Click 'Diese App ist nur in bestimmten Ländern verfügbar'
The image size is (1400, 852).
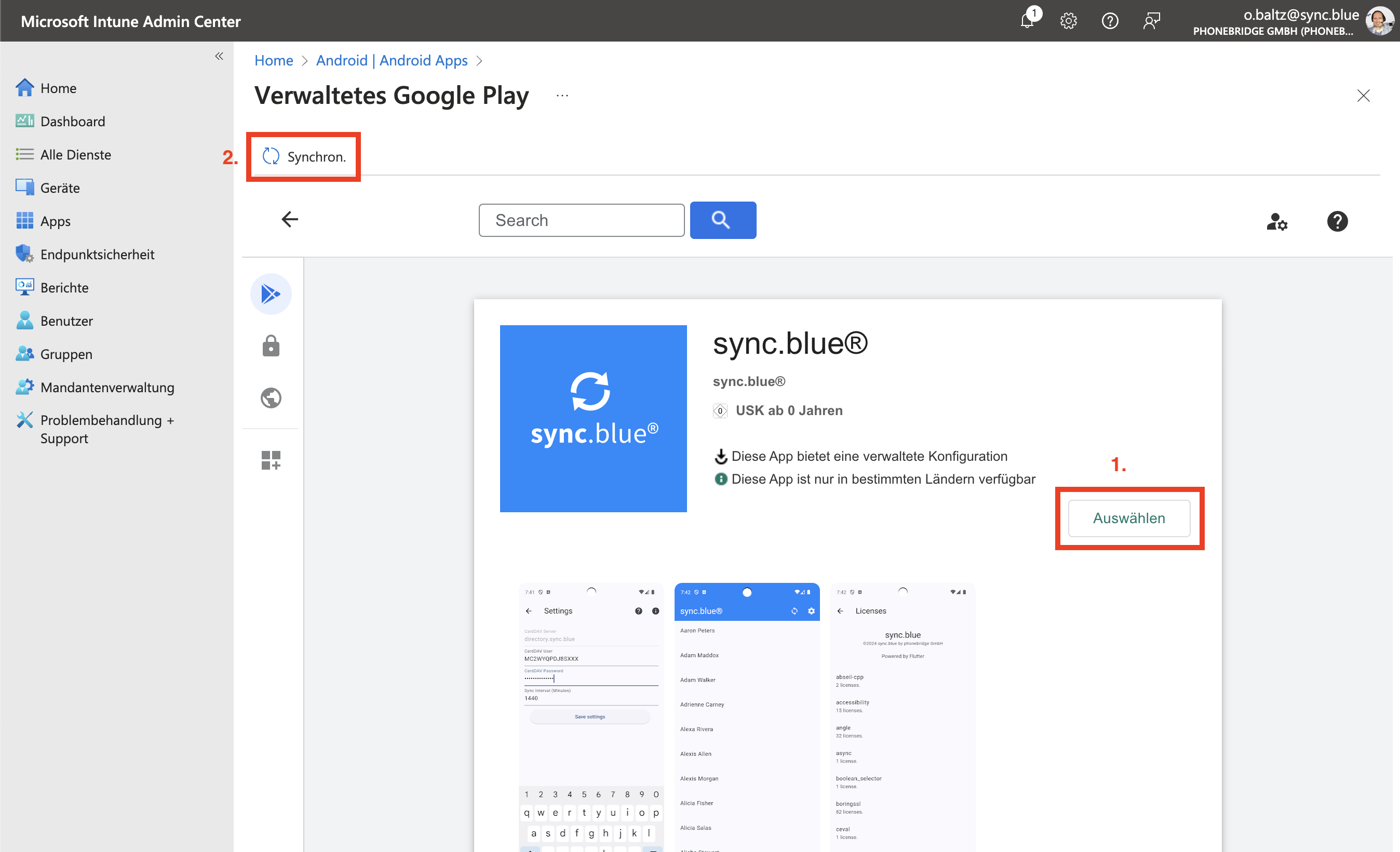click(883, 478)
